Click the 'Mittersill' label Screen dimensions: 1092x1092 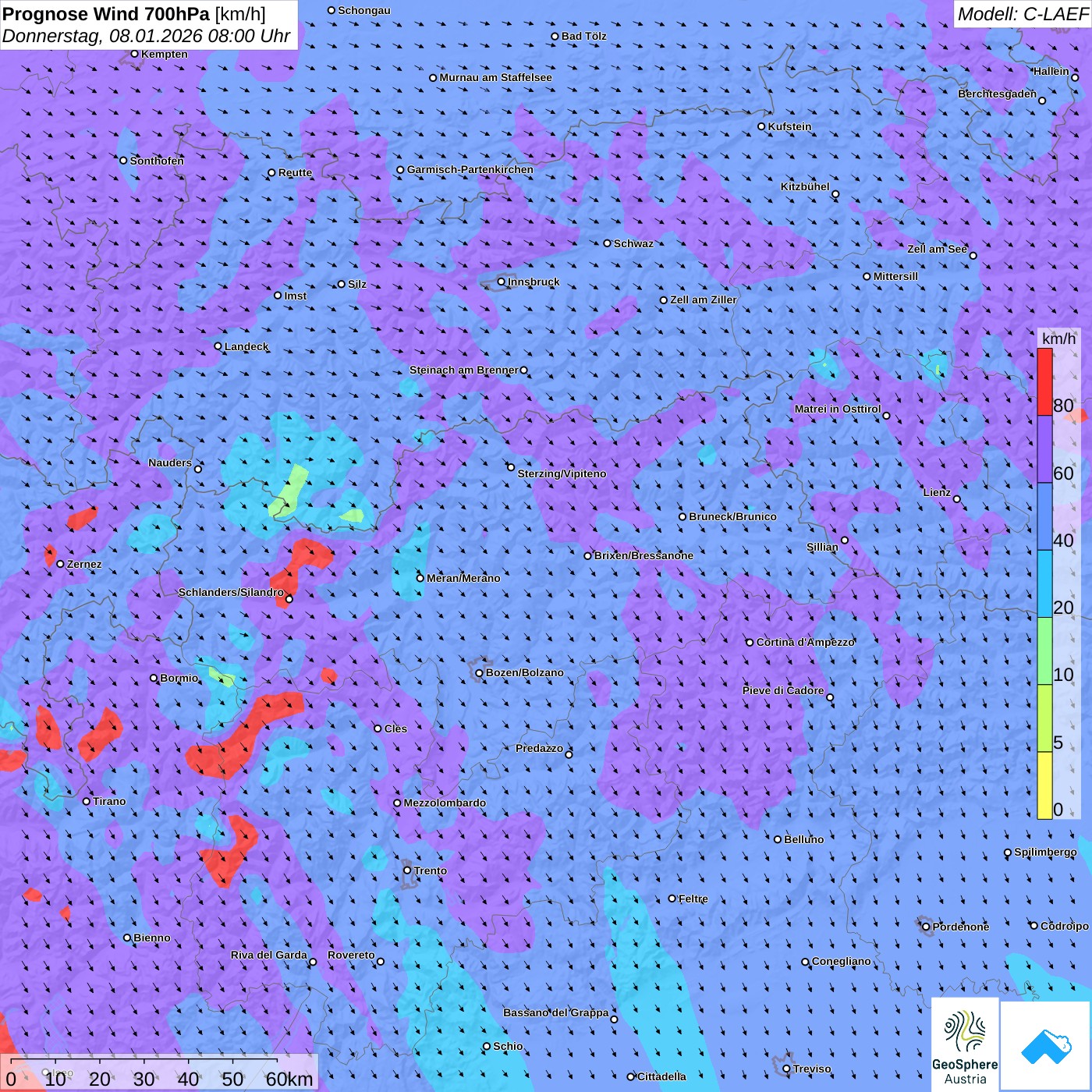896,276
